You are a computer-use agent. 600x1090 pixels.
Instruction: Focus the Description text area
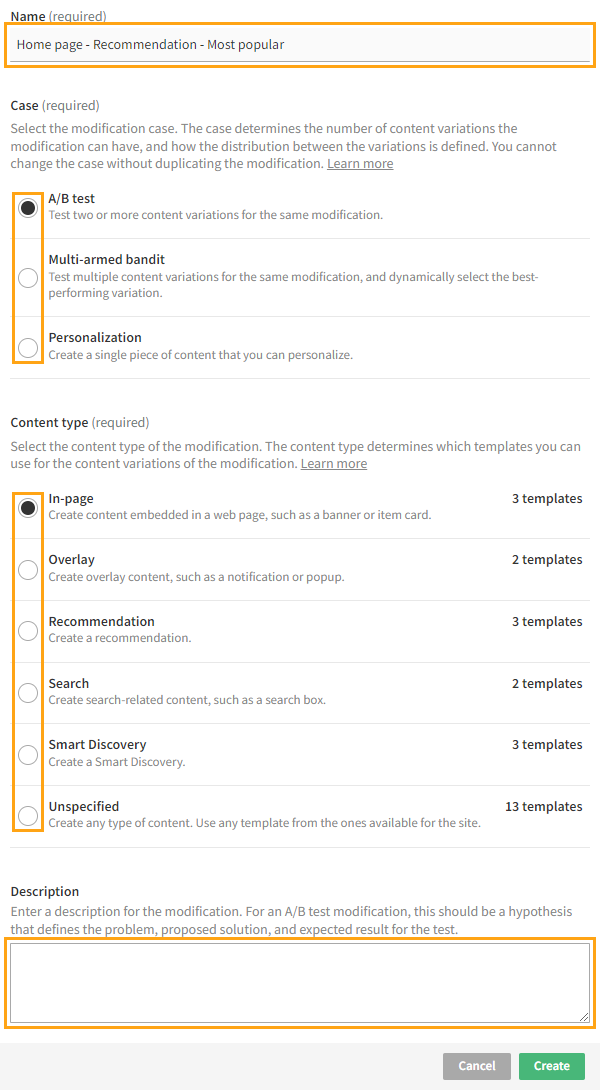[x=300, y=982]
